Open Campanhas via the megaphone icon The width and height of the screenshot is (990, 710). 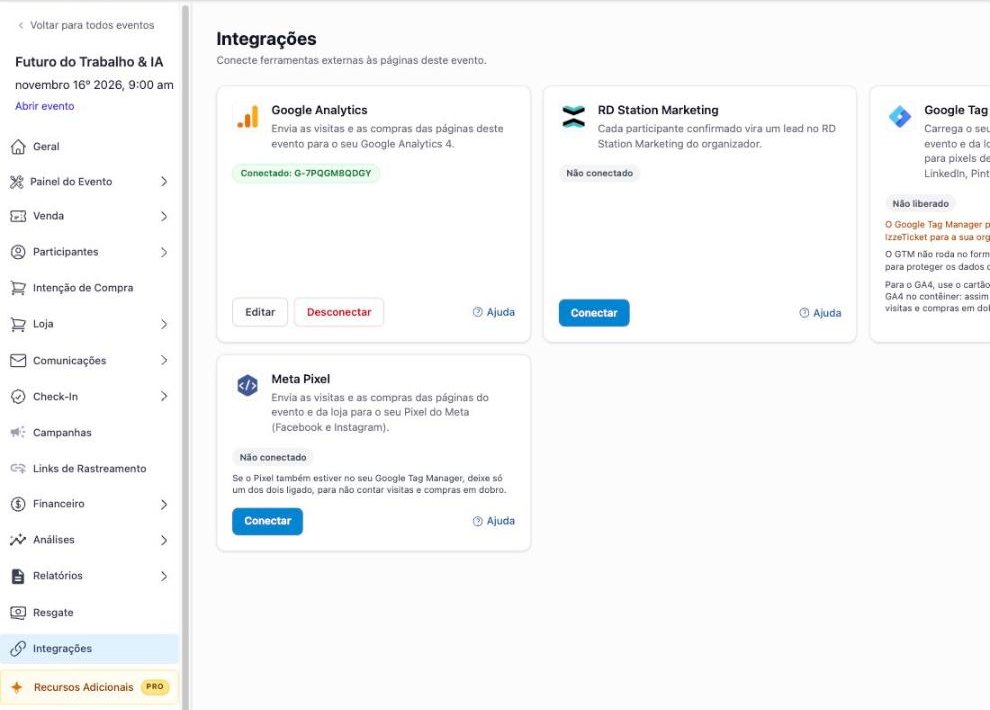[x=18, y=432]
